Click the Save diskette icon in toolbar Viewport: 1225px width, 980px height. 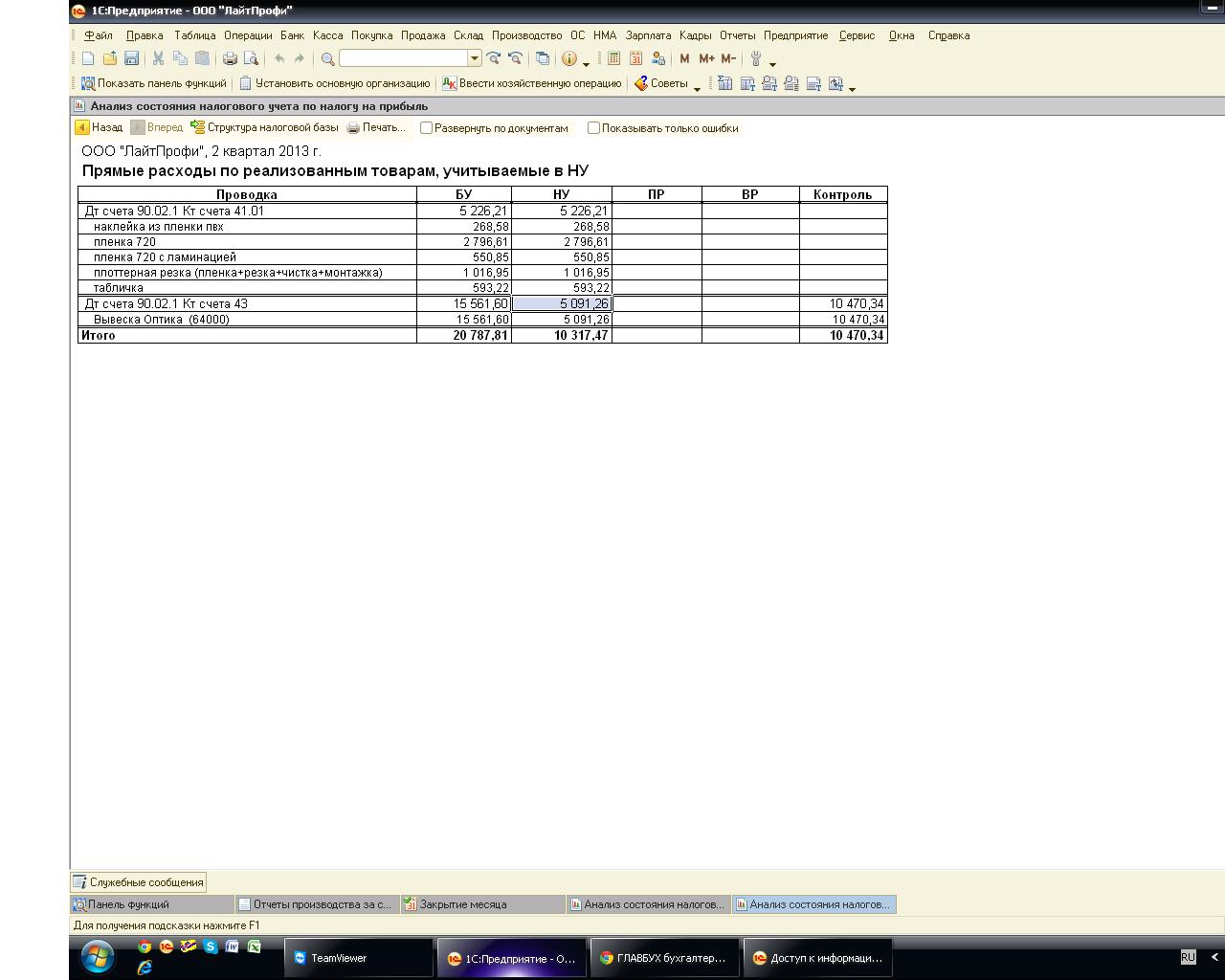pos(132,59)
